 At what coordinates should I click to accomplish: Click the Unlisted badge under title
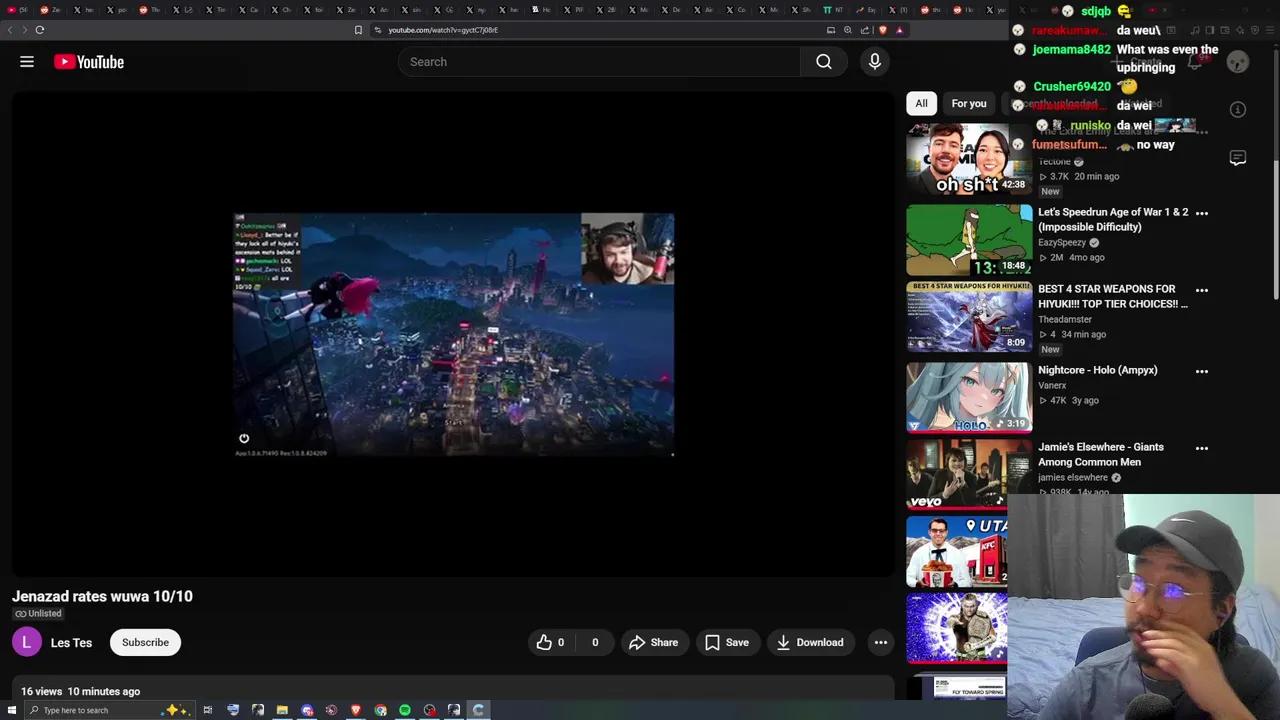(x=38, y=613)
